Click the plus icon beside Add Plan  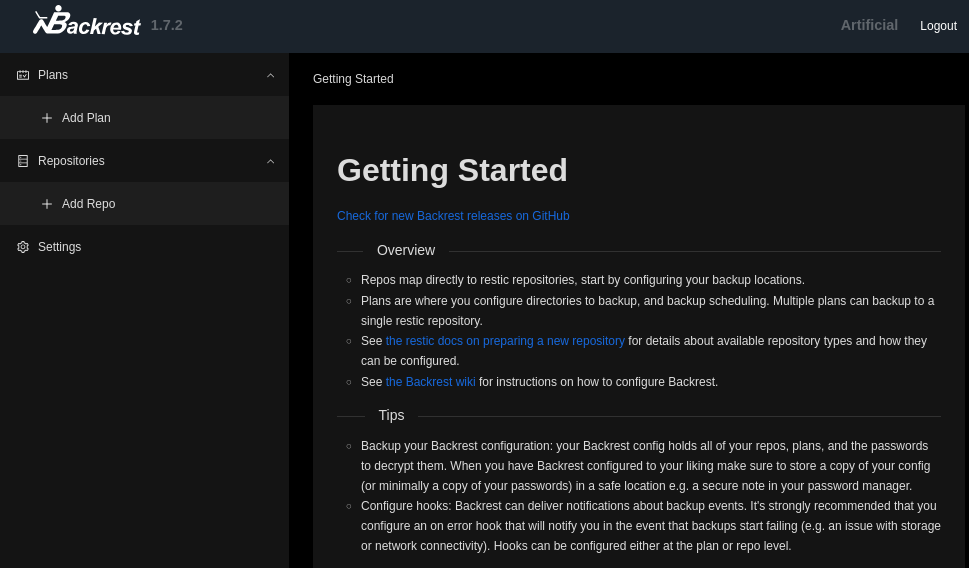click(x=47, y=118)
